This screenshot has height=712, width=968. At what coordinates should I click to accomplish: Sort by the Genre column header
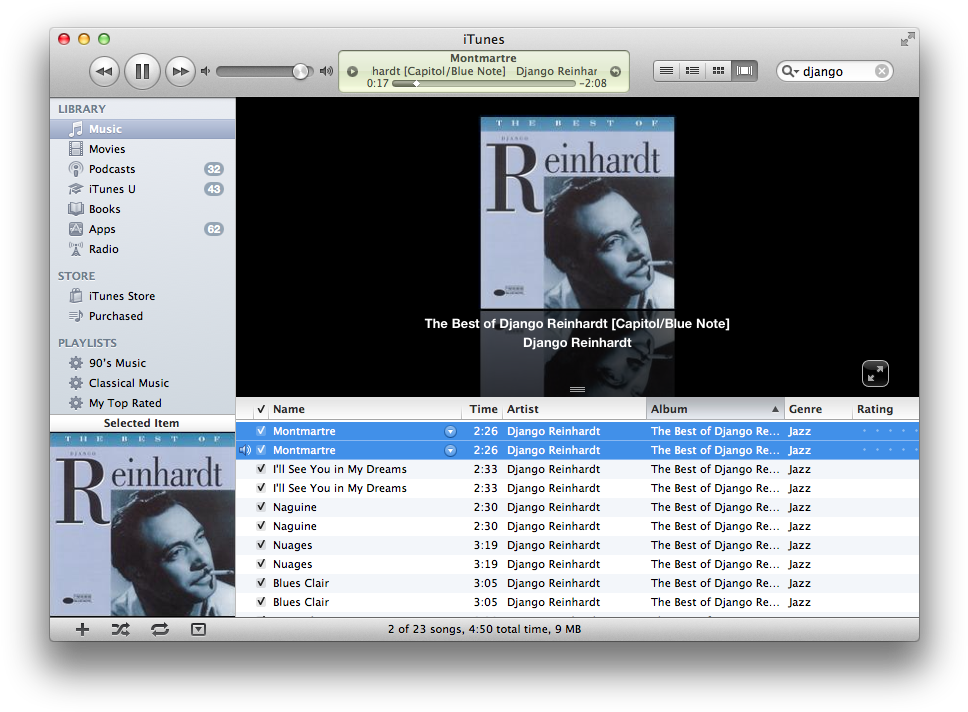[x=818, y=409]
